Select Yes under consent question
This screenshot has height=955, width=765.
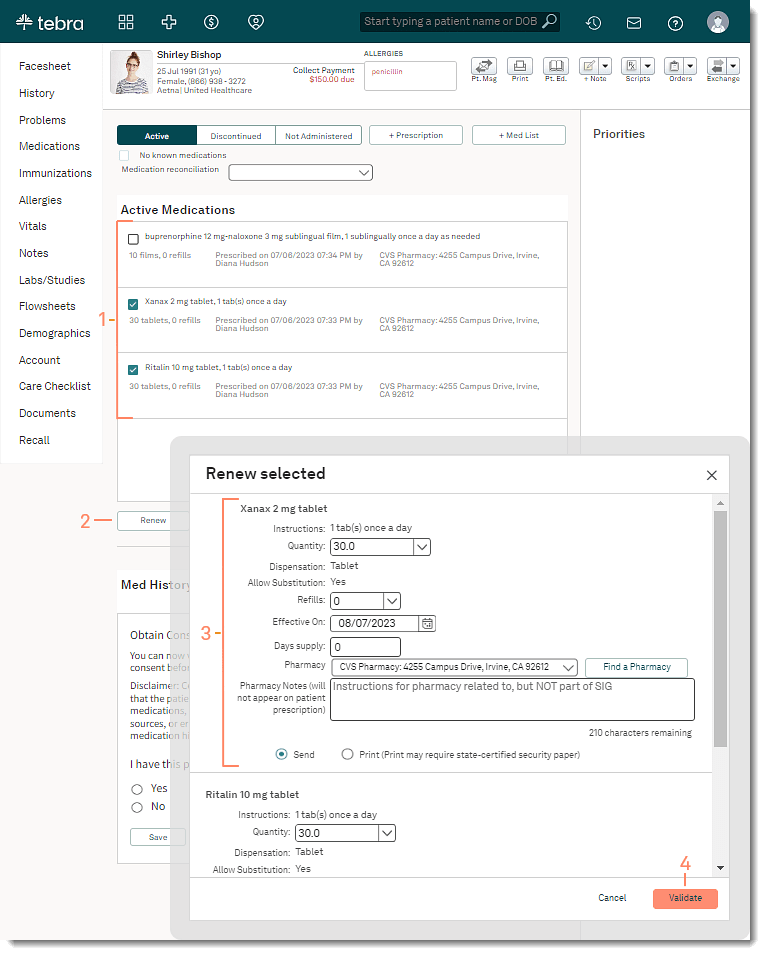(137, 789)
